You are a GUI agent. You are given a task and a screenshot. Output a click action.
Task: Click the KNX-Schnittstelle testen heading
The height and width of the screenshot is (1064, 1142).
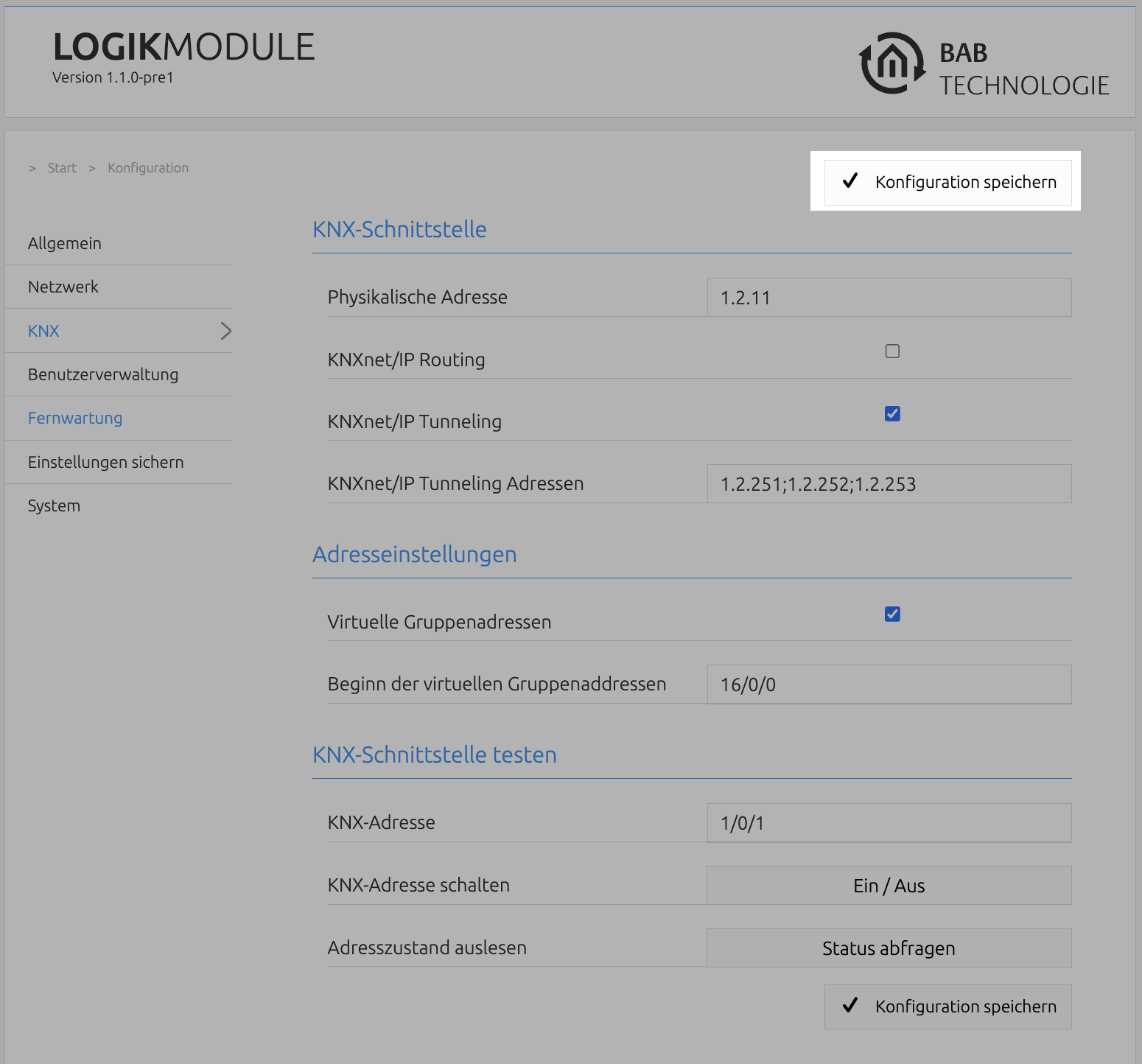tap(435, 755)
